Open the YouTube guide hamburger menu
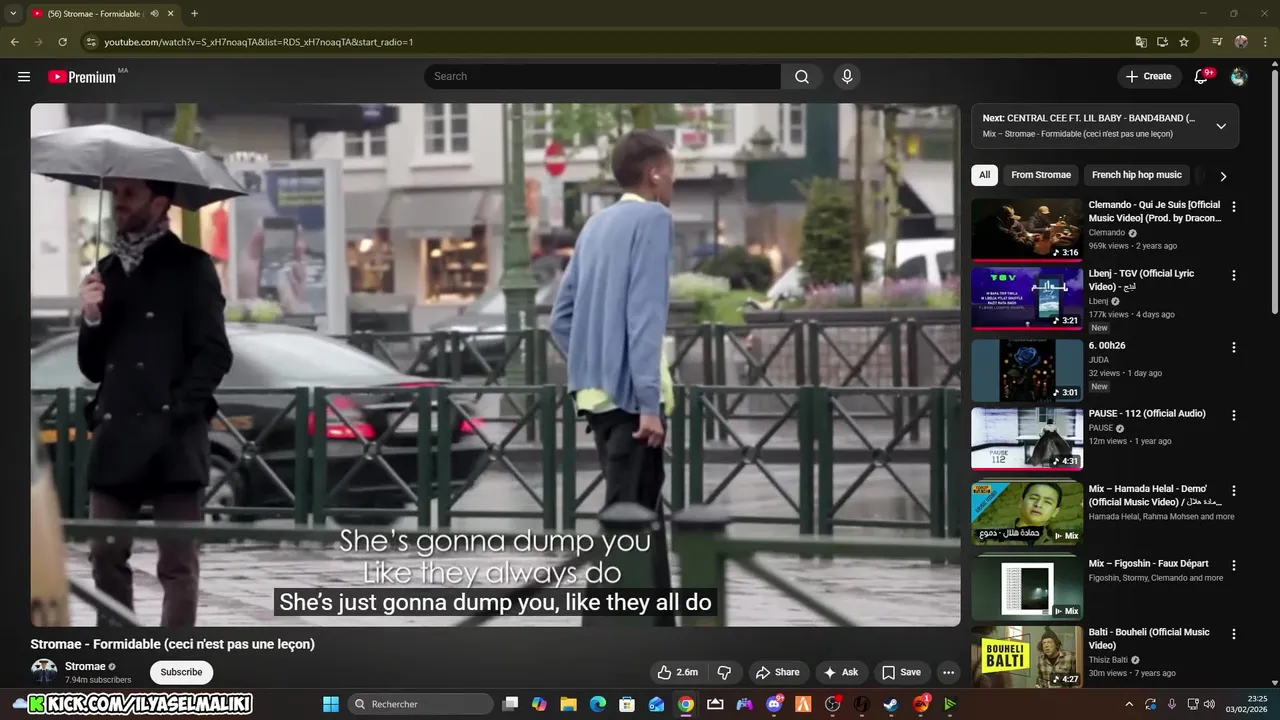1280x720 pixels. click(x=24, y=77)
